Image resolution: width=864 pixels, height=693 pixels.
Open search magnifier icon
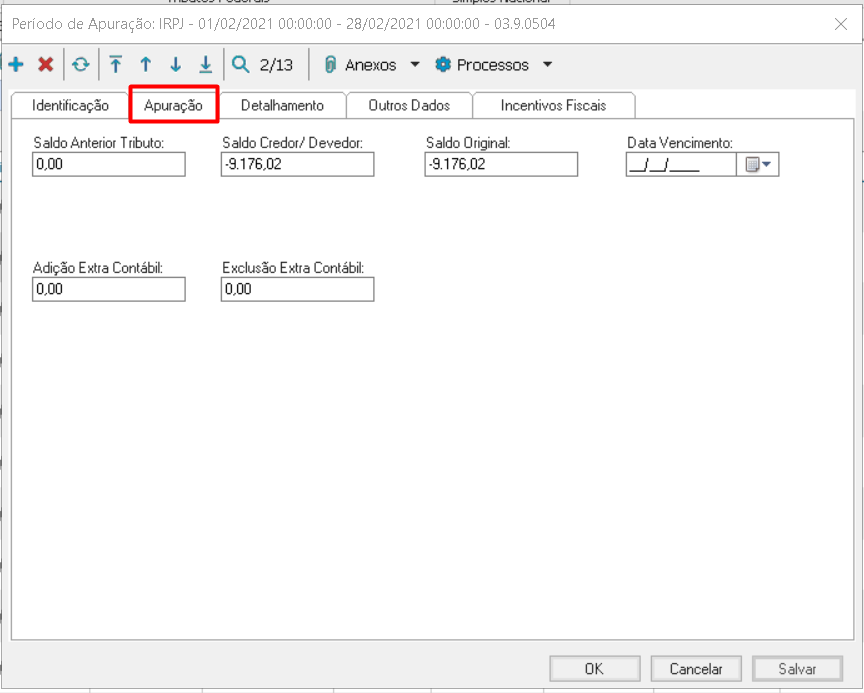241,64
